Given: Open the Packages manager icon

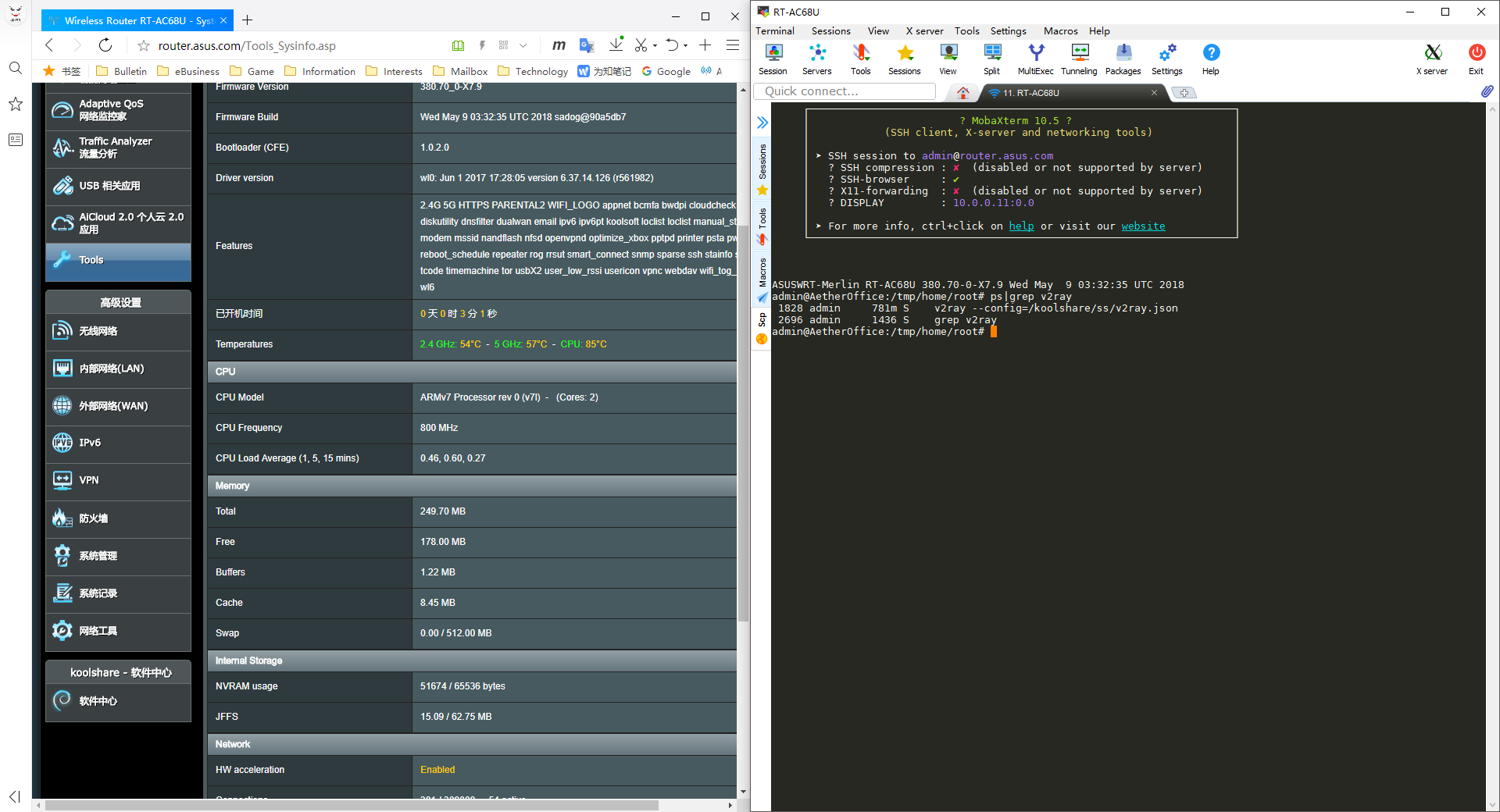Looking at the screenshot, I should [x=1123, y=59].
